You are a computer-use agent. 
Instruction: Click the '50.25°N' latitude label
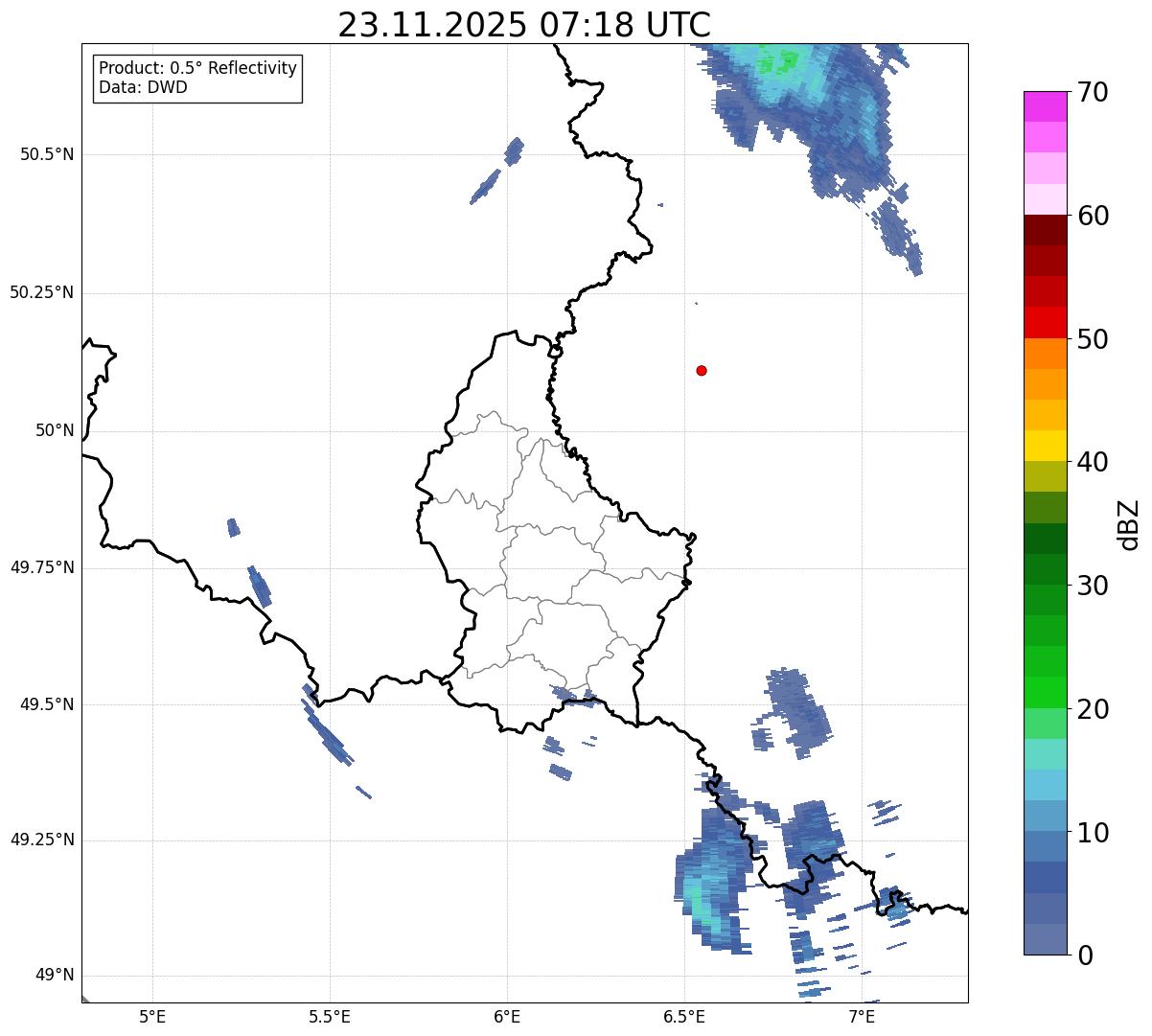point(42,293)
